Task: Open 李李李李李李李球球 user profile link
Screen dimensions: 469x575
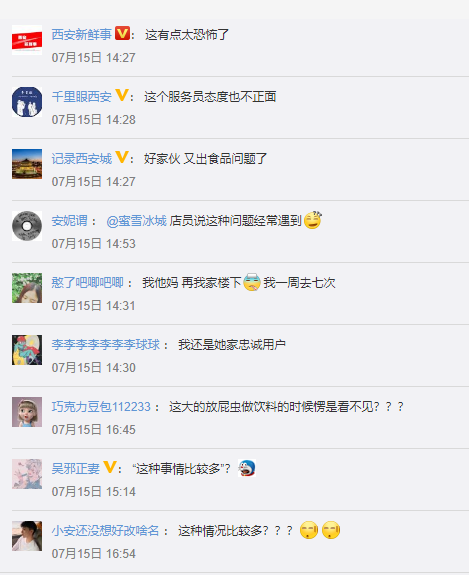Action: point(106,345)
